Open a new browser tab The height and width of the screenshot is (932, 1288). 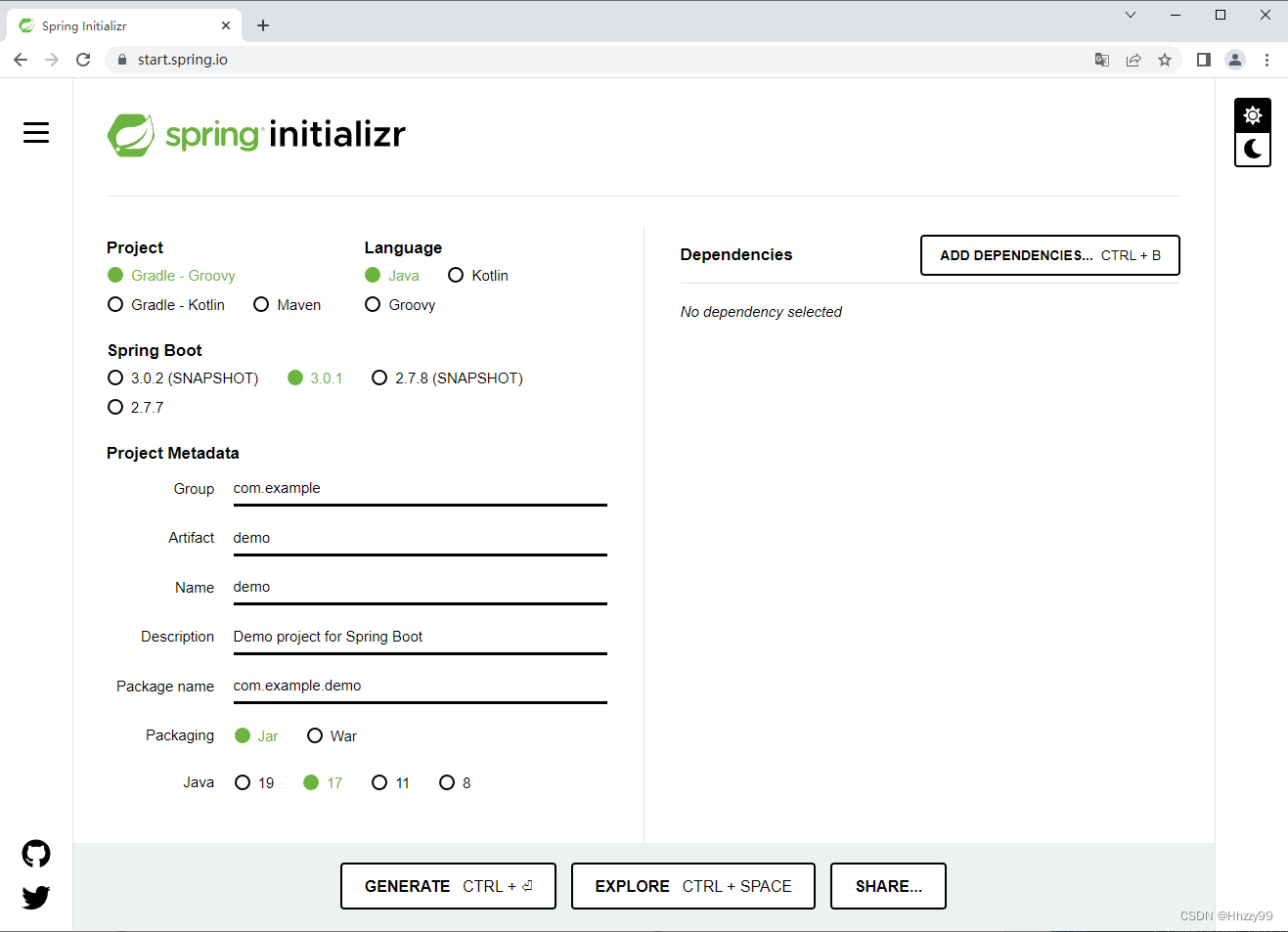point(263,25)
